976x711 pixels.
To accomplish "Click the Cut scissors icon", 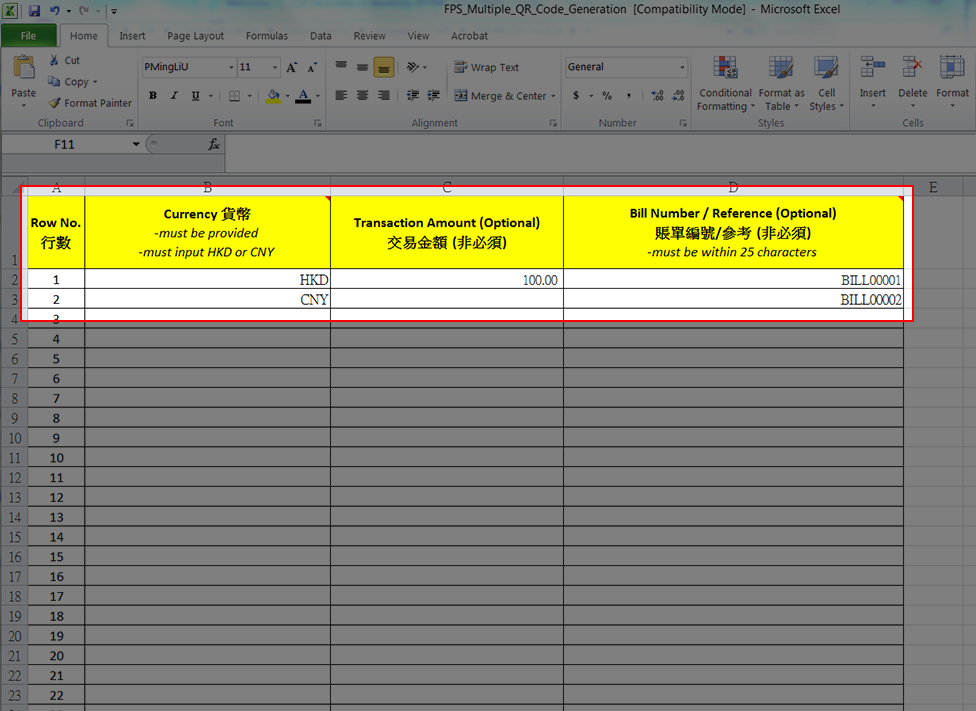I will click(x=54, y=60).
